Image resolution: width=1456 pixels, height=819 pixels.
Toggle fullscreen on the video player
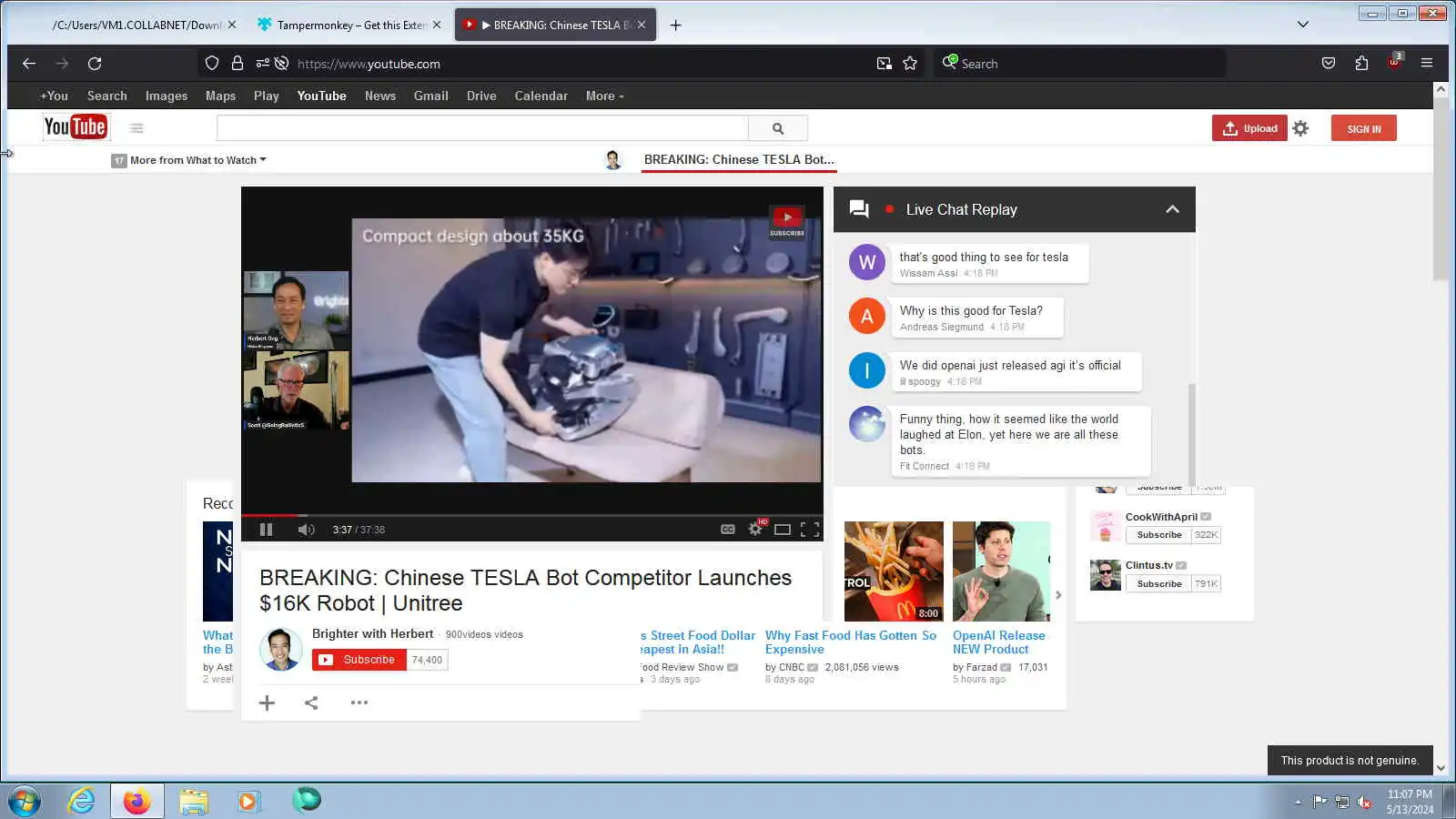810,529
